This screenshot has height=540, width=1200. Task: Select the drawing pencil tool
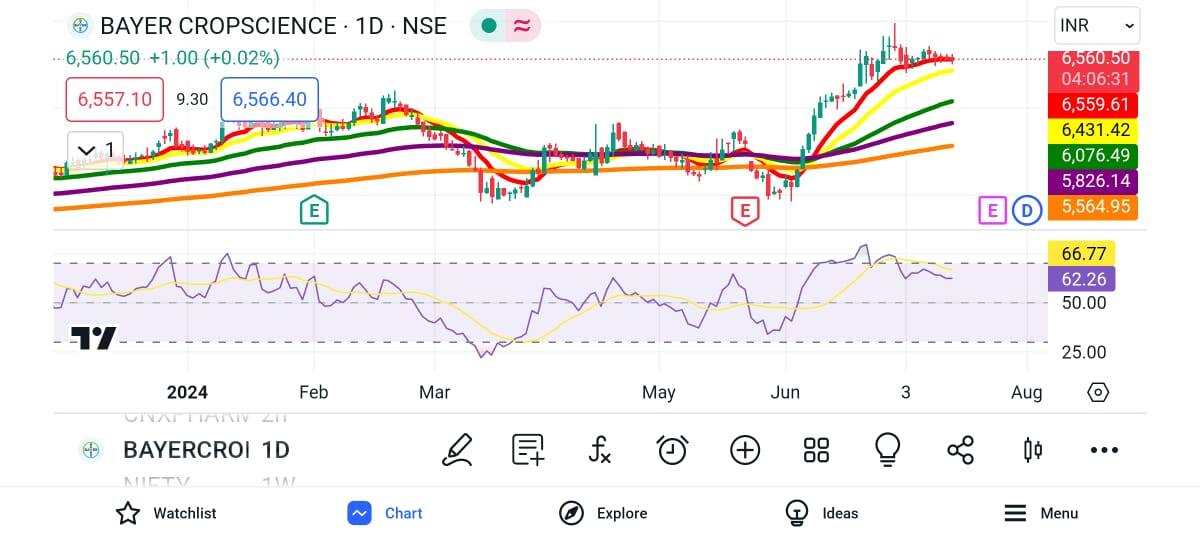[456, 450]
